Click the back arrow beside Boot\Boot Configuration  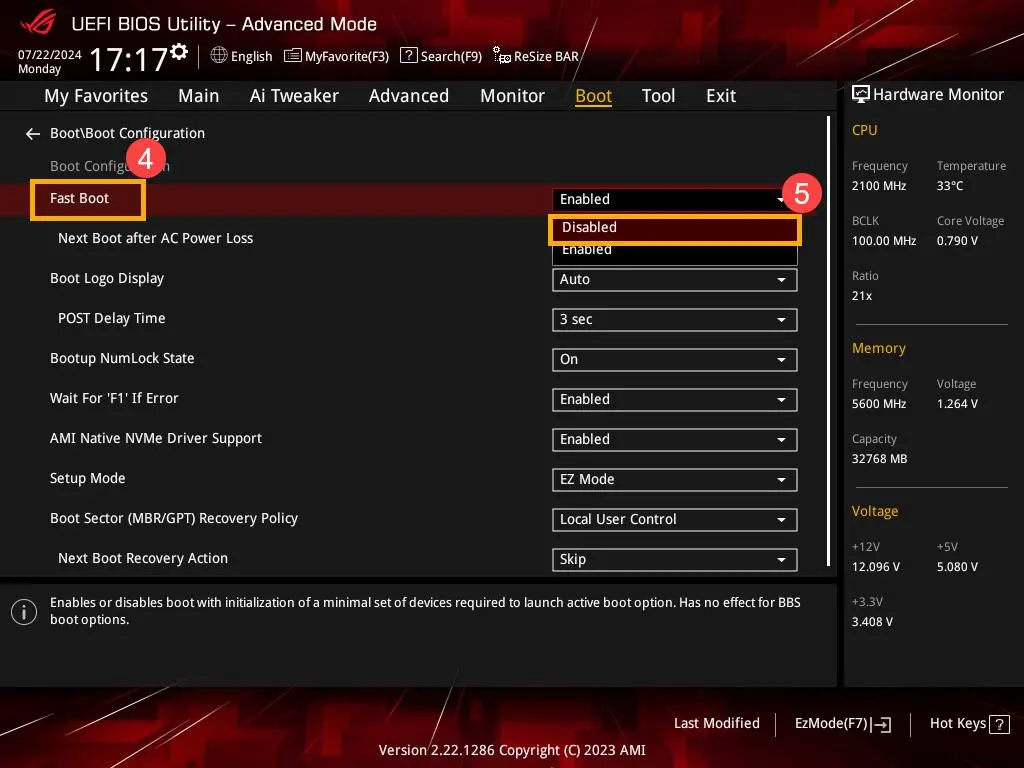tap(33, 134)
